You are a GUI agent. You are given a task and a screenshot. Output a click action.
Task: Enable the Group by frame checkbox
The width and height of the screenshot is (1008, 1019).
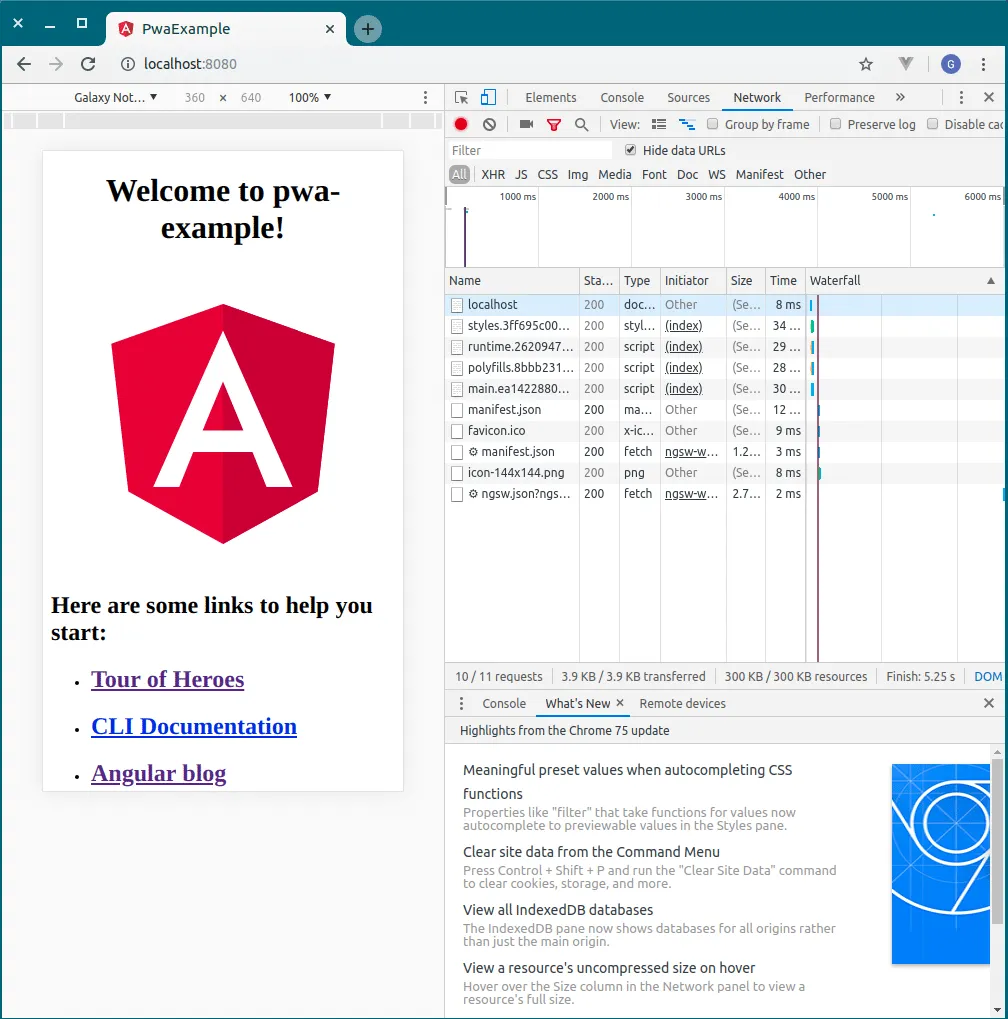(x=711, y=124)
